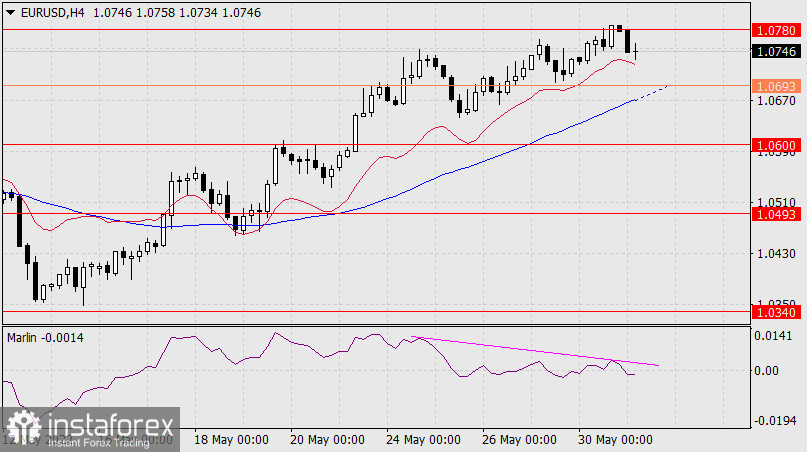Select the current price label 1.0746
Viewport: 807px width, 452px height.
click(777, 51)
